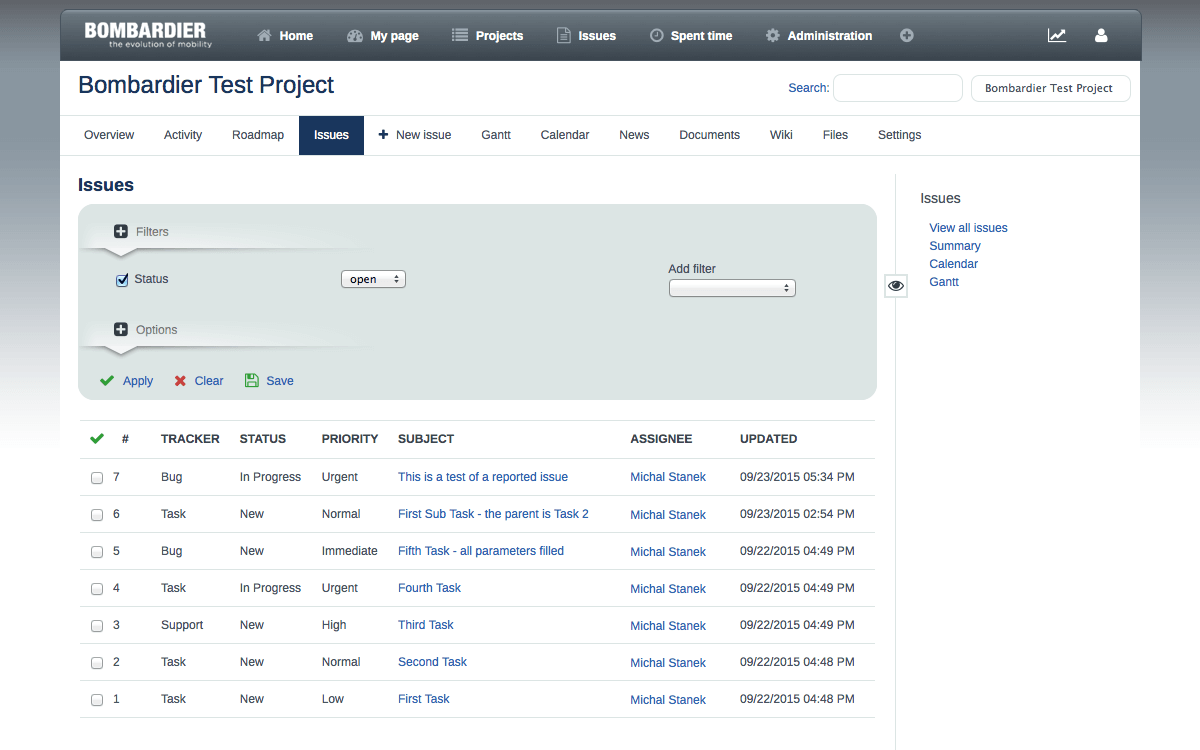1200x750 pixels.
Task: Open the Documents tab
Action: click(710, 135)
